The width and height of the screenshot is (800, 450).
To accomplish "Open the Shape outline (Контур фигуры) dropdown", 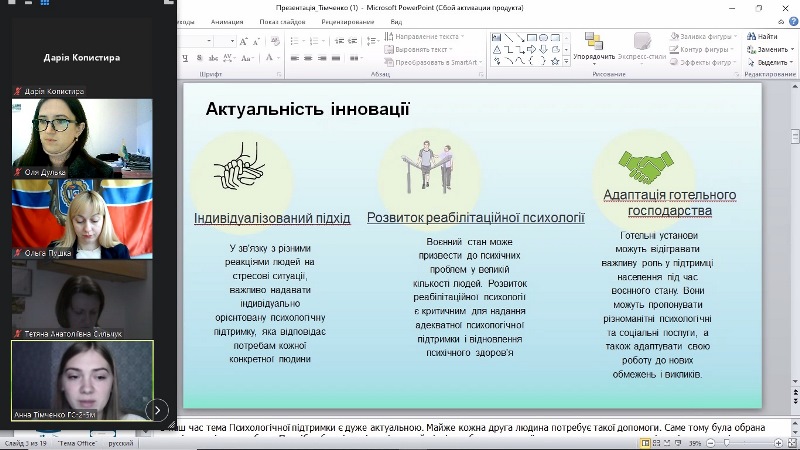I will coord(706,49).
